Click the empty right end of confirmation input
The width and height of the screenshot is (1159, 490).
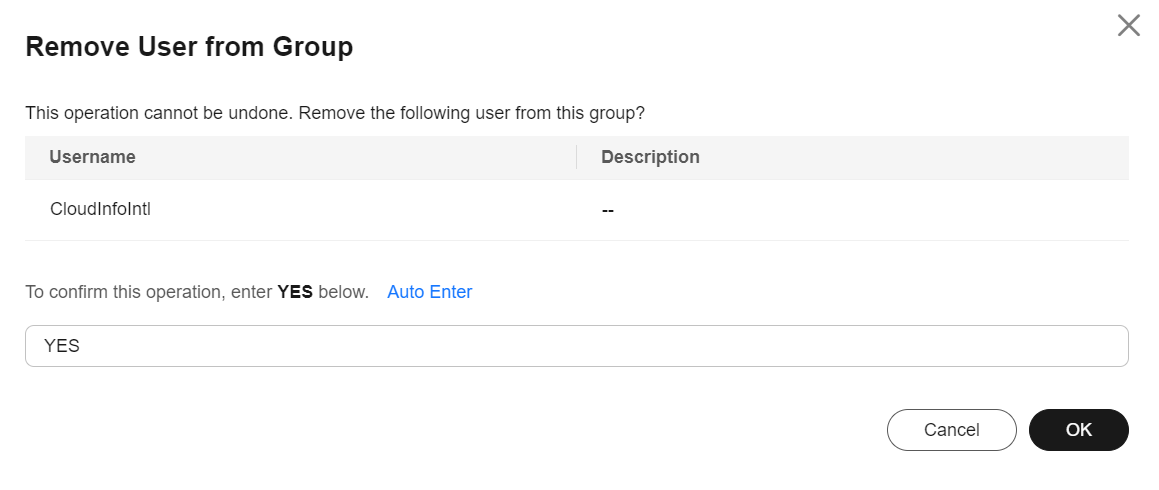(1050, 346)
